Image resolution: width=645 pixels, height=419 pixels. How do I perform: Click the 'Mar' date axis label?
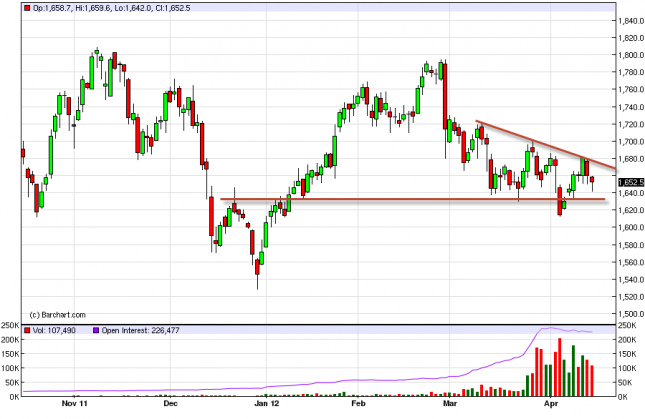tap(450, 403)
